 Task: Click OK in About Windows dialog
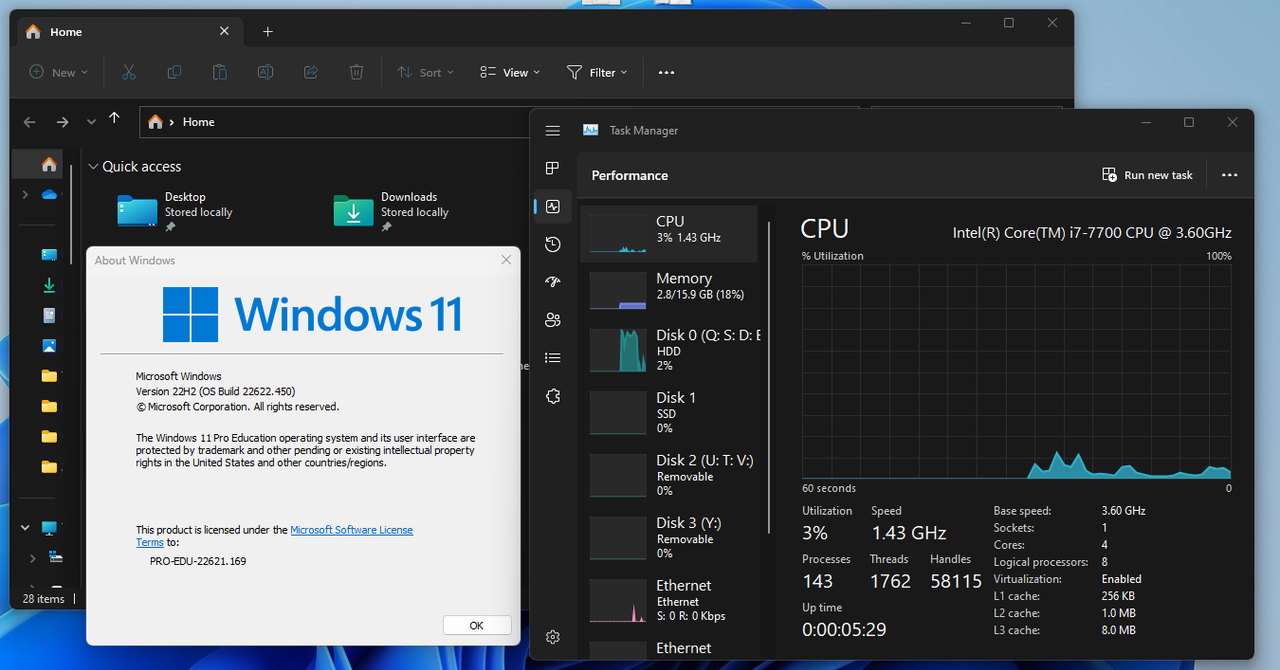click(x=477, y=625)
